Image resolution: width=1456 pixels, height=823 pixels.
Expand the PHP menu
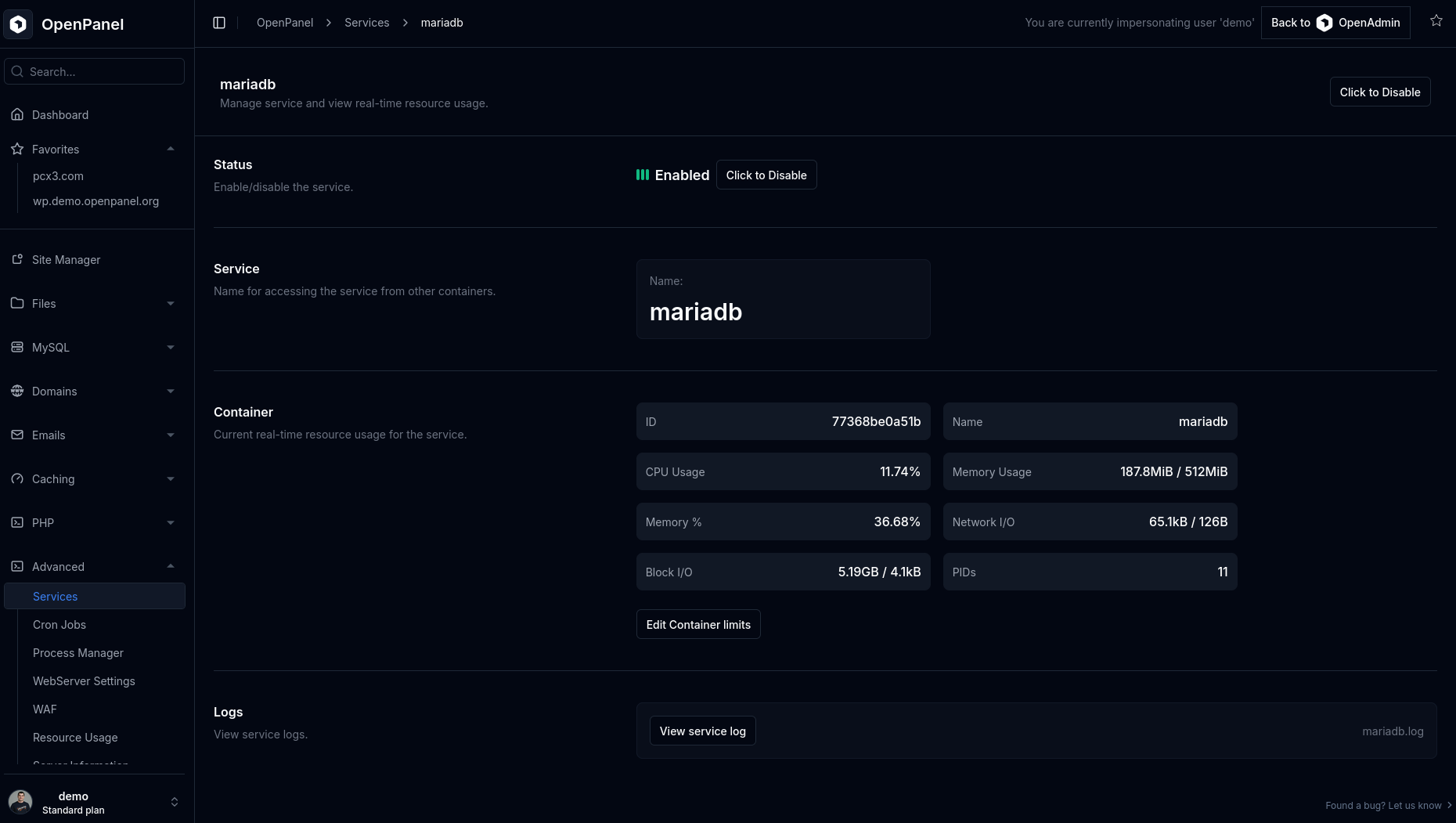(x=171, y=522)
